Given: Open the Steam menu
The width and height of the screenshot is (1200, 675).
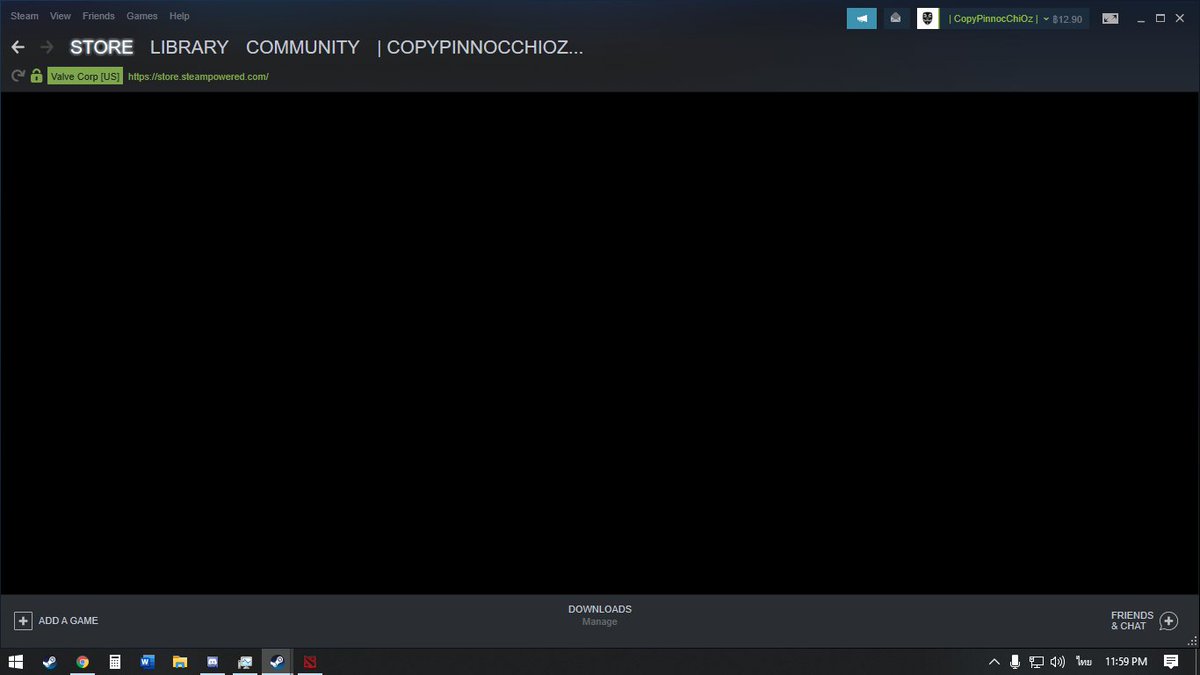Looking at the screenshot, I should pyautogui.click(x=24, y=16).
